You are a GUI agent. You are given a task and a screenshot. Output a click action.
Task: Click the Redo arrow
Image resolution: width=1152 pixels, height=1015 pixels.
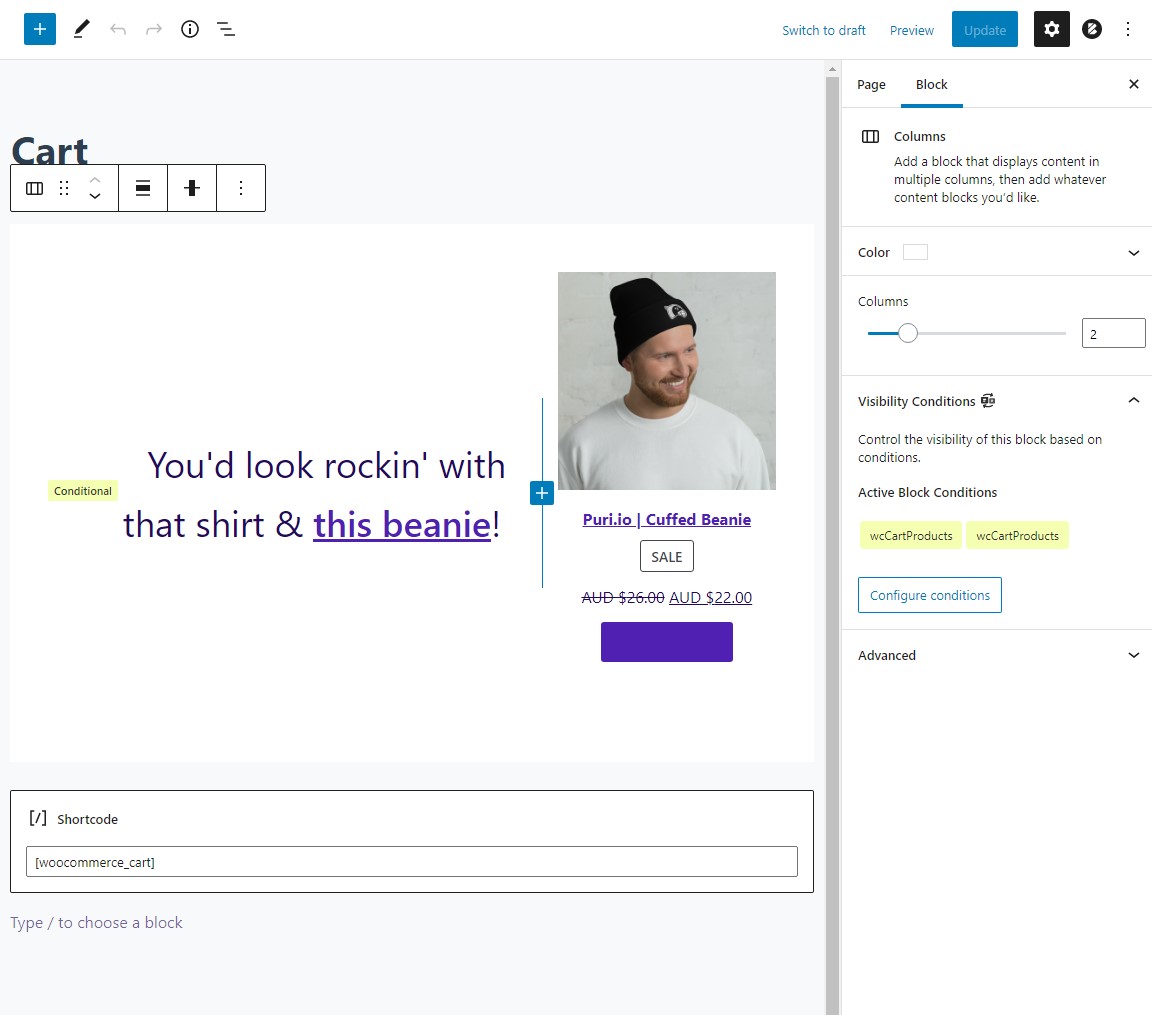click(x=154, y=29)
